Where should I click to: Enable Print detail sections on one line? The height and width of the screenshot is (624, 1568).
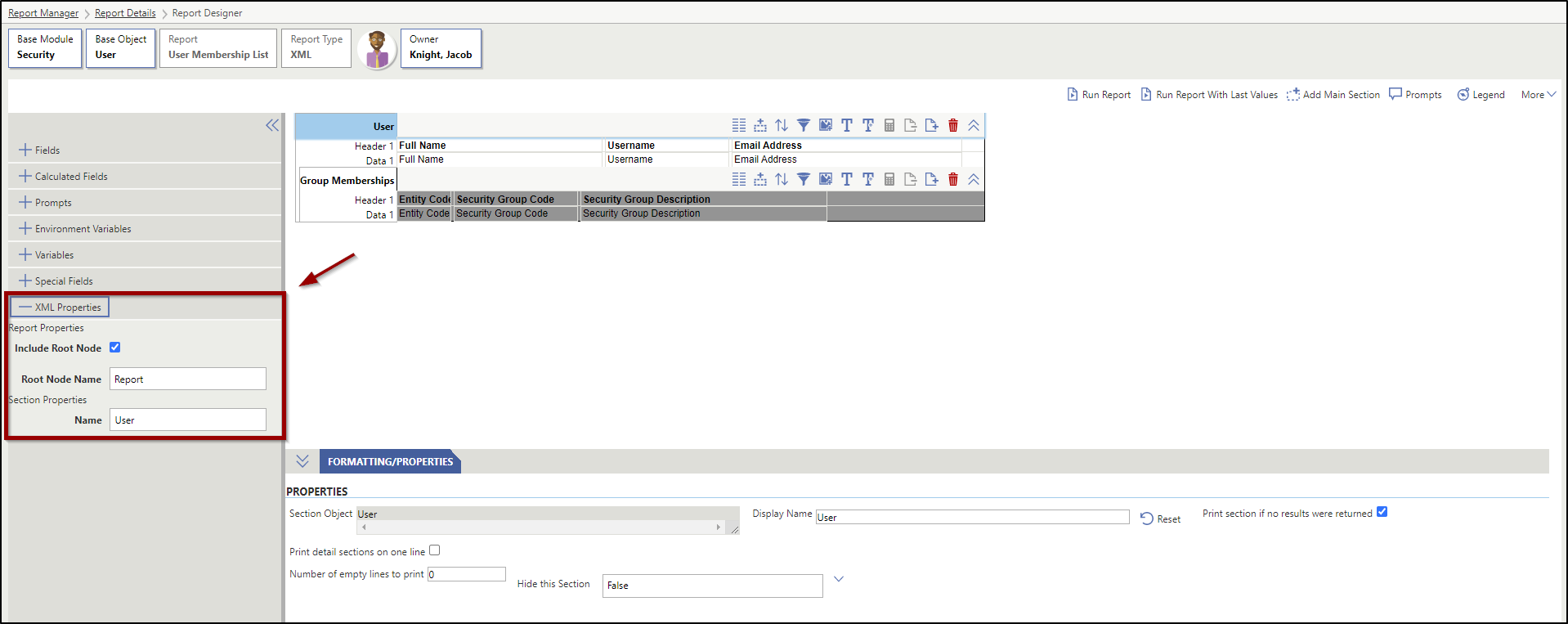tap(435, 550)
